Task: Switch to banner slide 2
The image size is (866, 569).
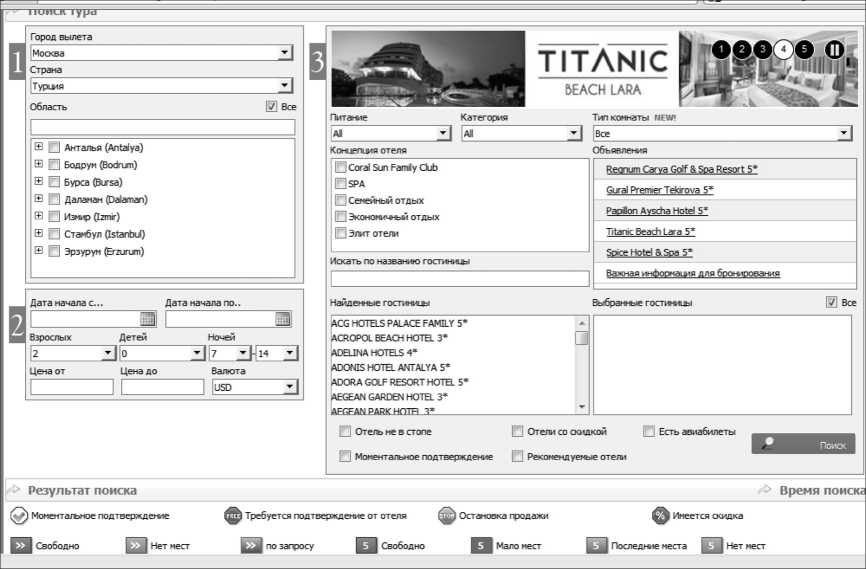Action: [x=741, y=49]
